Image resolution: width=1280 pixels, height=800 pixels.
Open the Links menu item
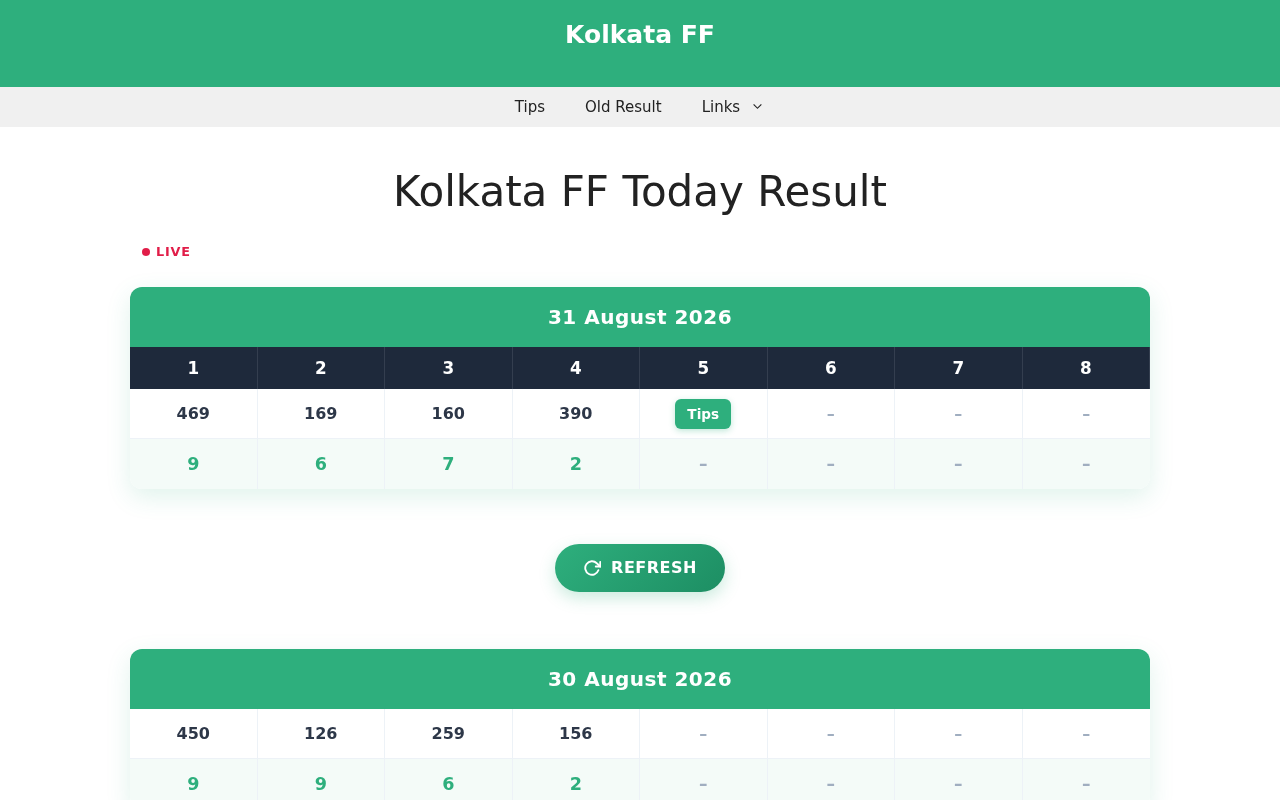721,107
